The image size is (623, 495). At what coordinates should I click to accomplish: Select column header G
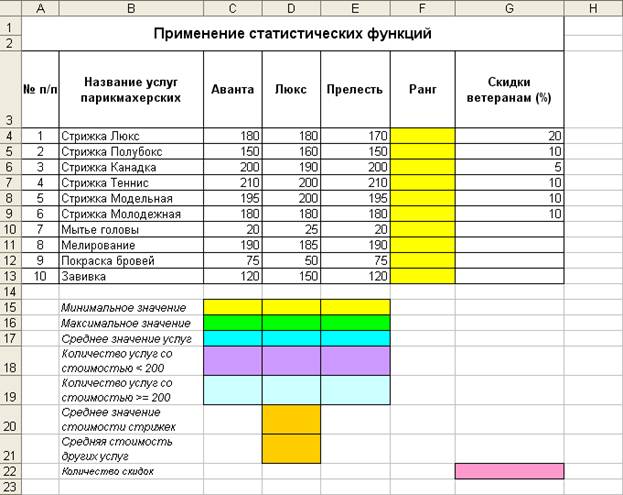click(509, 9)
